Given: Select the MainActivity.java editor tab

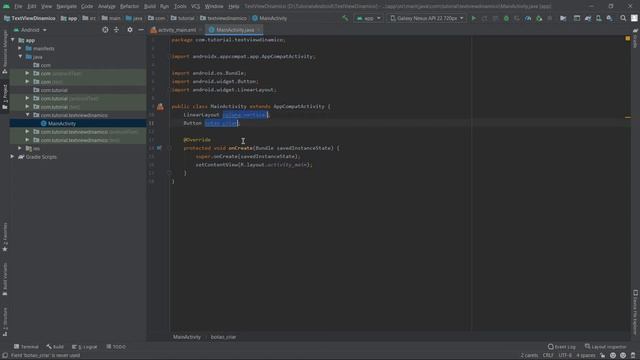Looking at the screenshot, I should tap(234, 30).
